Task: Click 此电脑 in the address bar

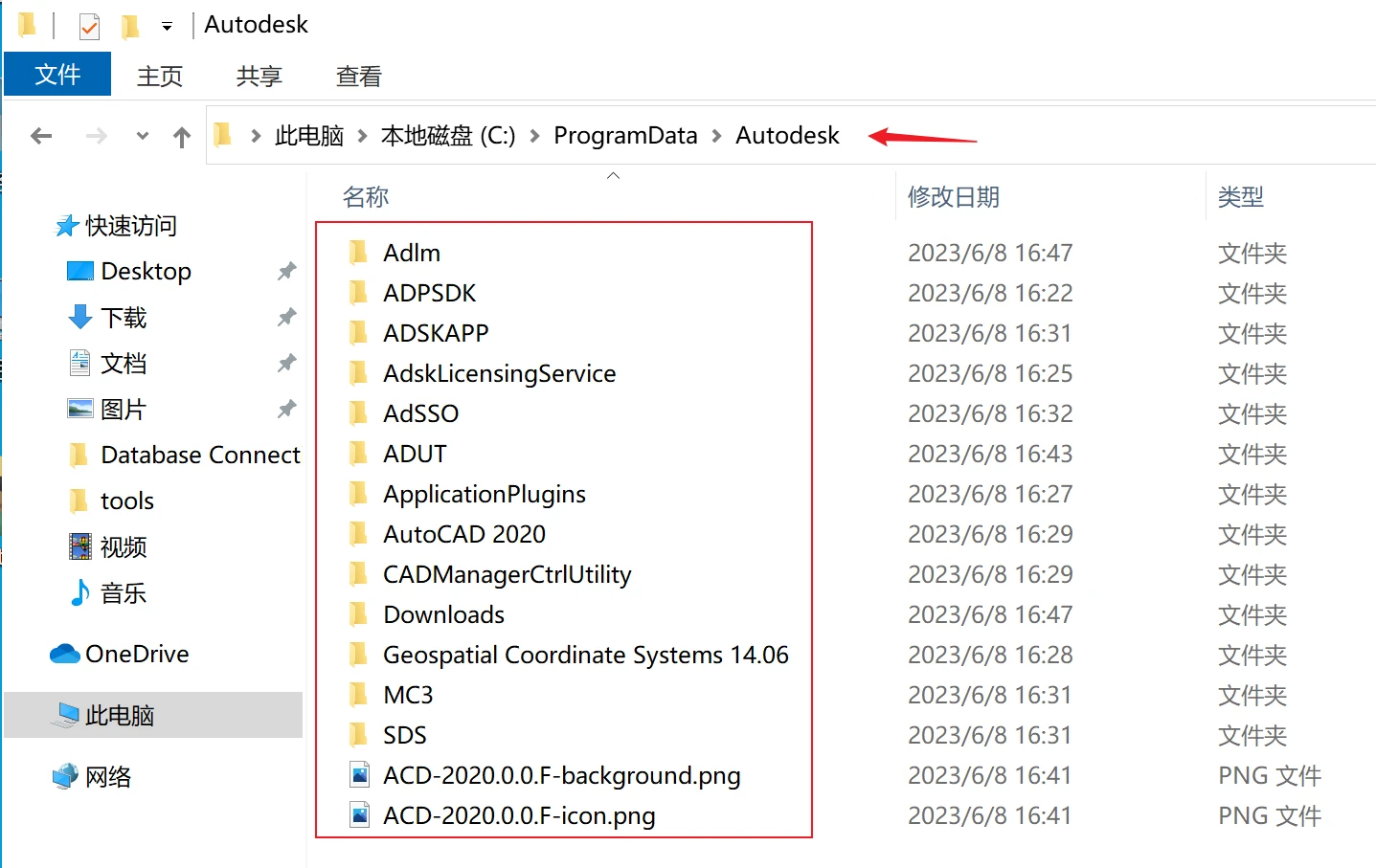Action: [x=309, y=136]
